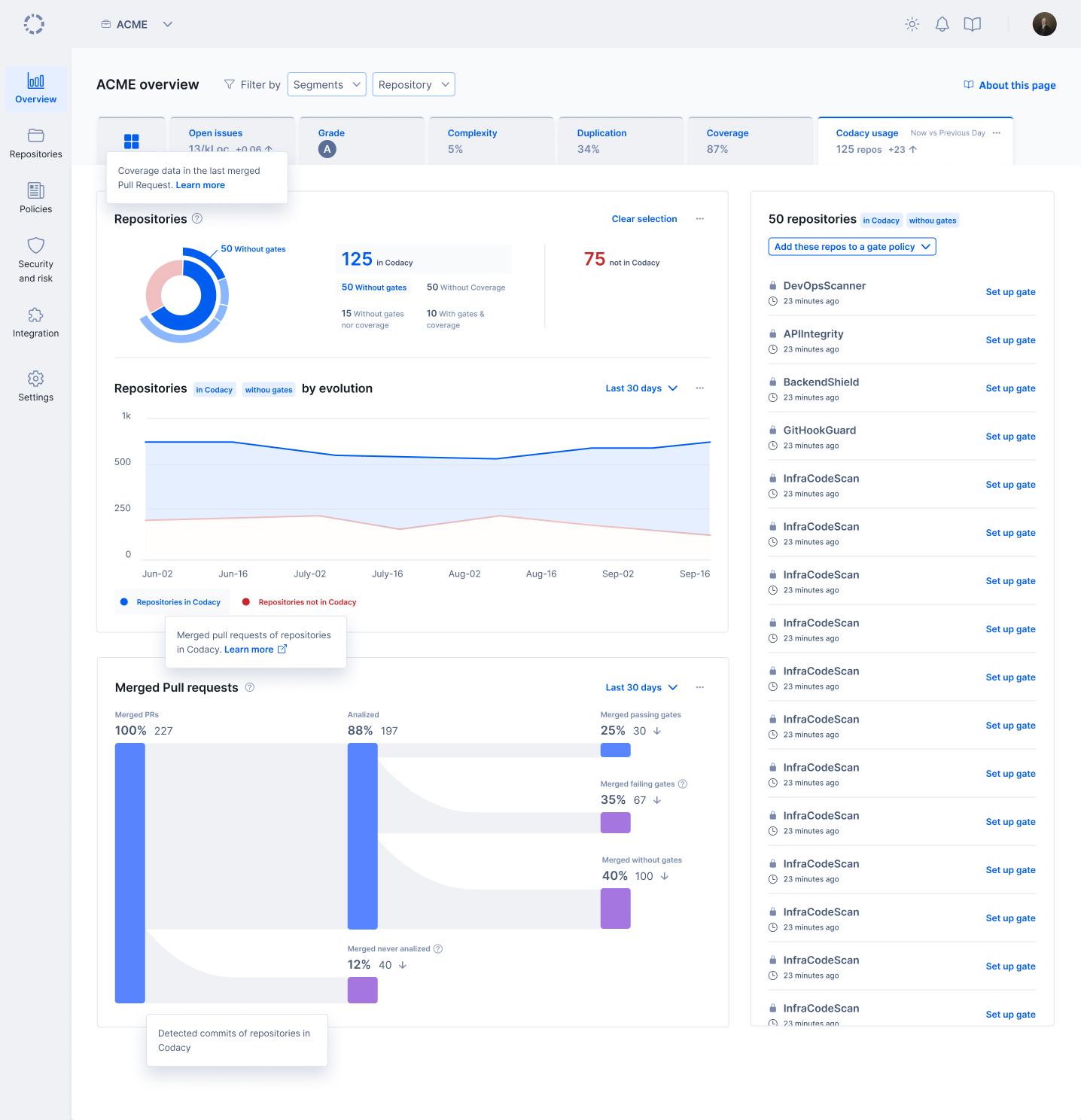The width and height of the screenshot is (1081, 1120).
Task: Toggle the light/dark theme sun icon
Action: [912, 24]
